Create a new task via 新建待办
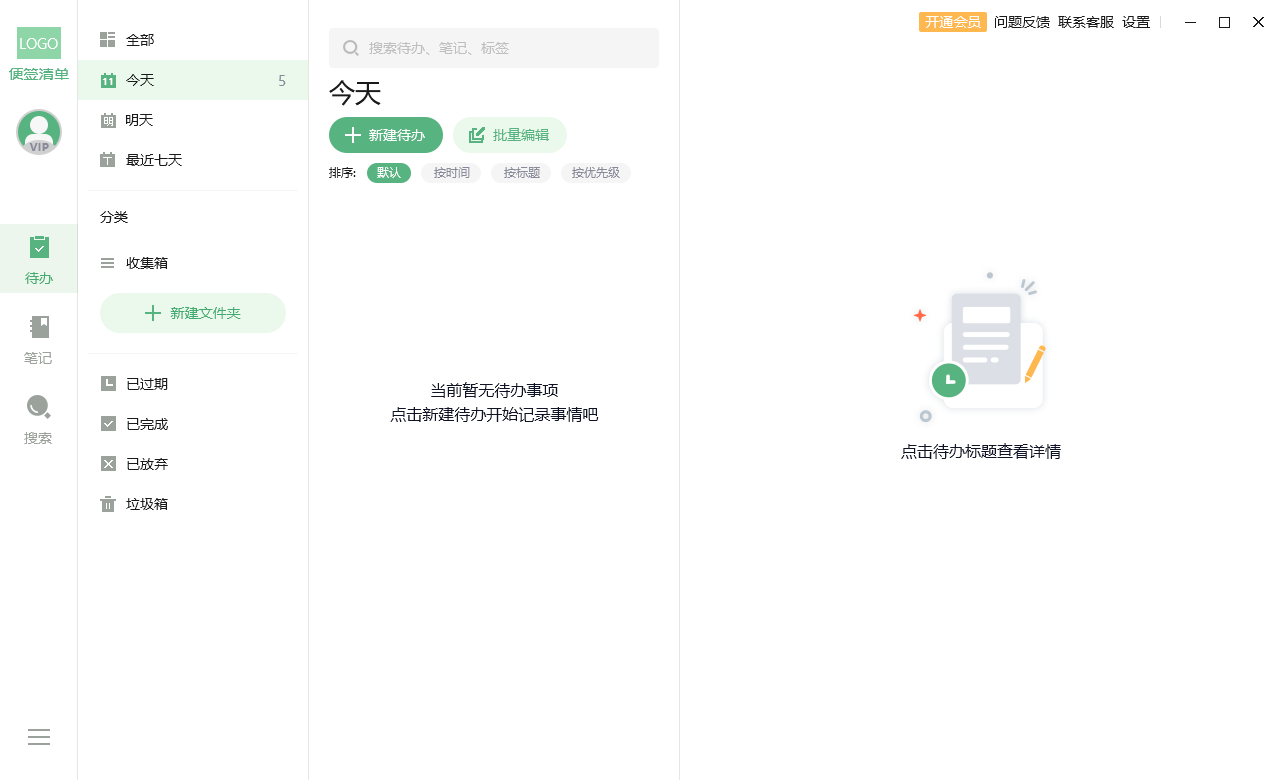Screen dimensions: 1280x780 [386, 135]
